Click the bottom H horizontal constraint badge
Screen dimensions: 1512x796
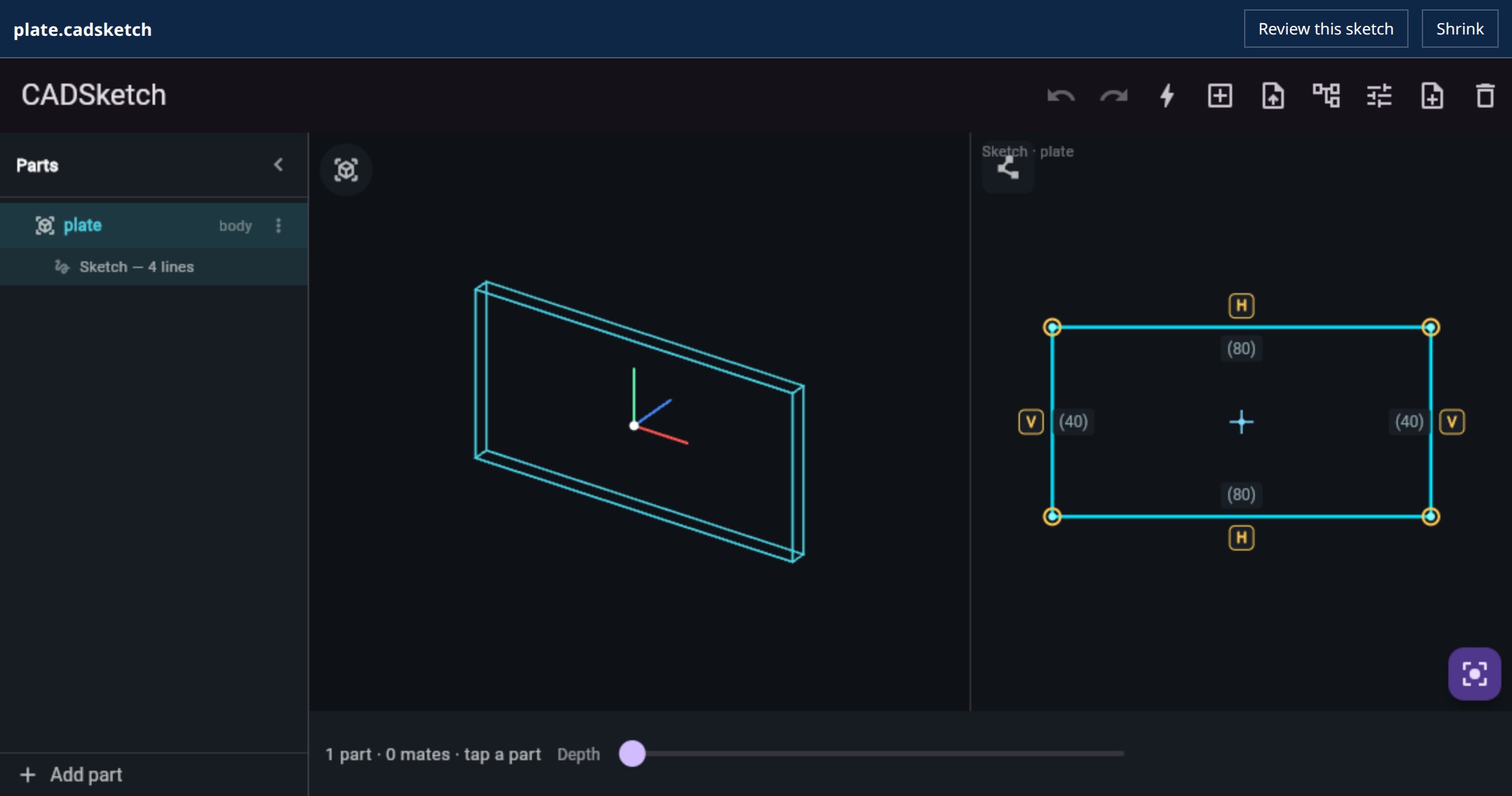[1241, 538]
